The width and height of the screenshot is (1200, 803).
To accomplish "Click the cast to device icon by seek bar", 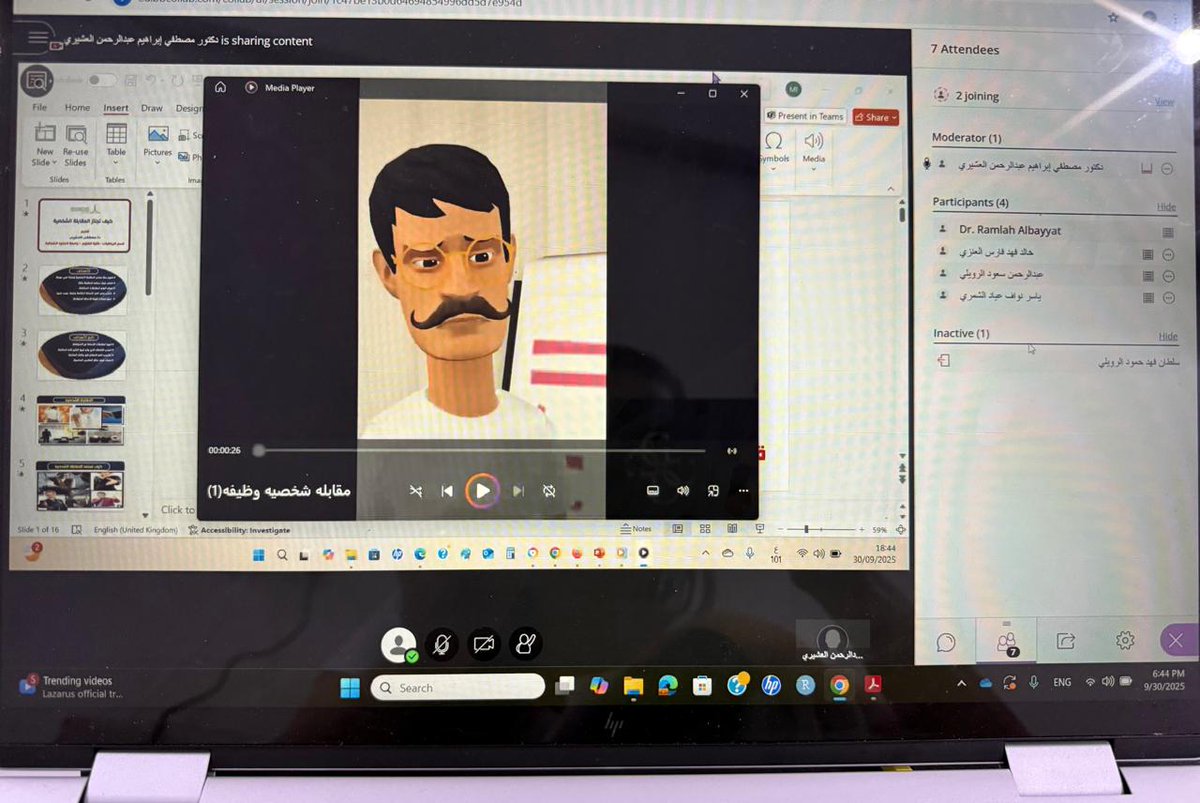I will [x=732, y=451].
